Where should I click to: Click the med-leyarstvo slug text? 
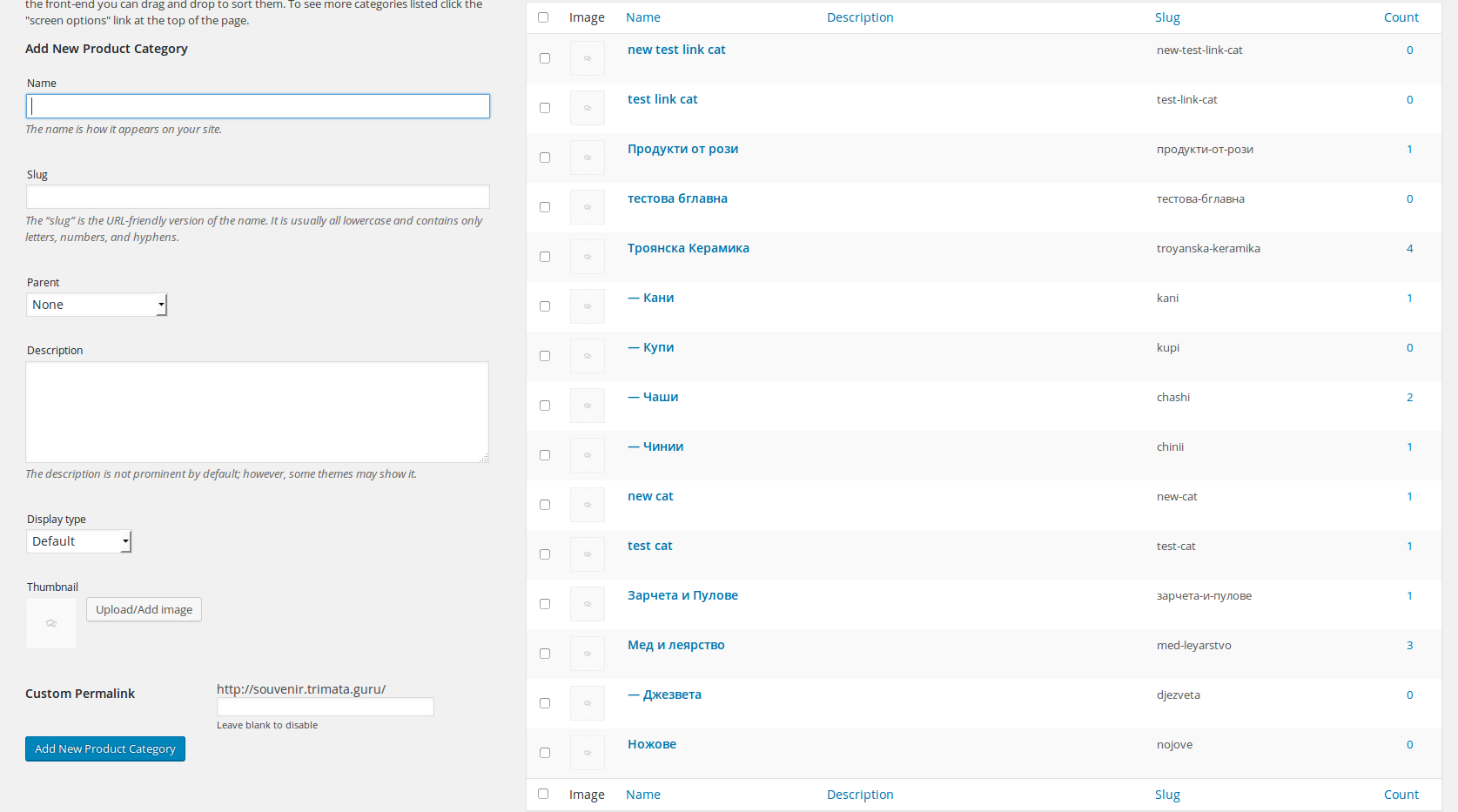pos(1194,645)
